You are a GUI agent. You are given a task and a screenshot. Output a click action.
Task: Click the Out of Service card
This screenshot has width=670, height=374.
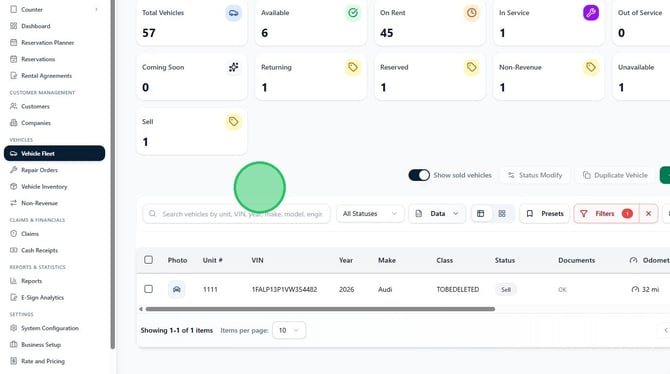click(x=641, y=23)
